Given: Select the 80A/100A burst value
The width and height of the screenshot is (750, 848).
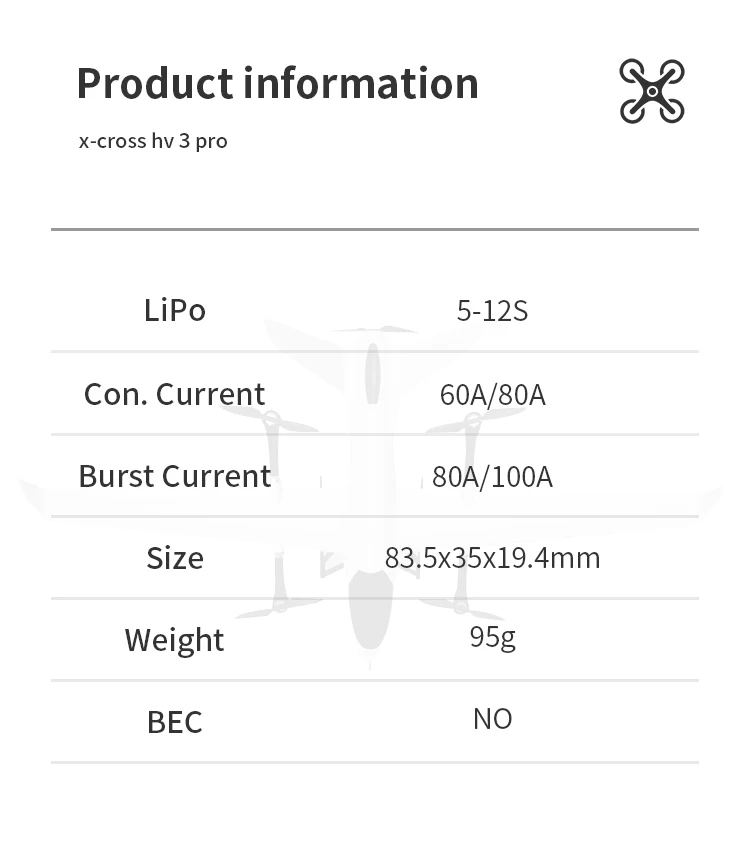Looking at the screenshot, I should pyautogui.click(x=492, y=477).
